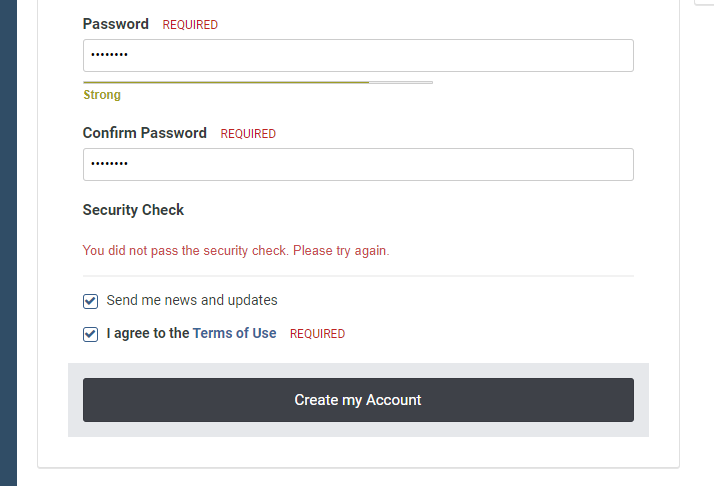The height and width of the screenshot is (486, 714).
Task: Click the I agree to the text
Action: point(148,333)
